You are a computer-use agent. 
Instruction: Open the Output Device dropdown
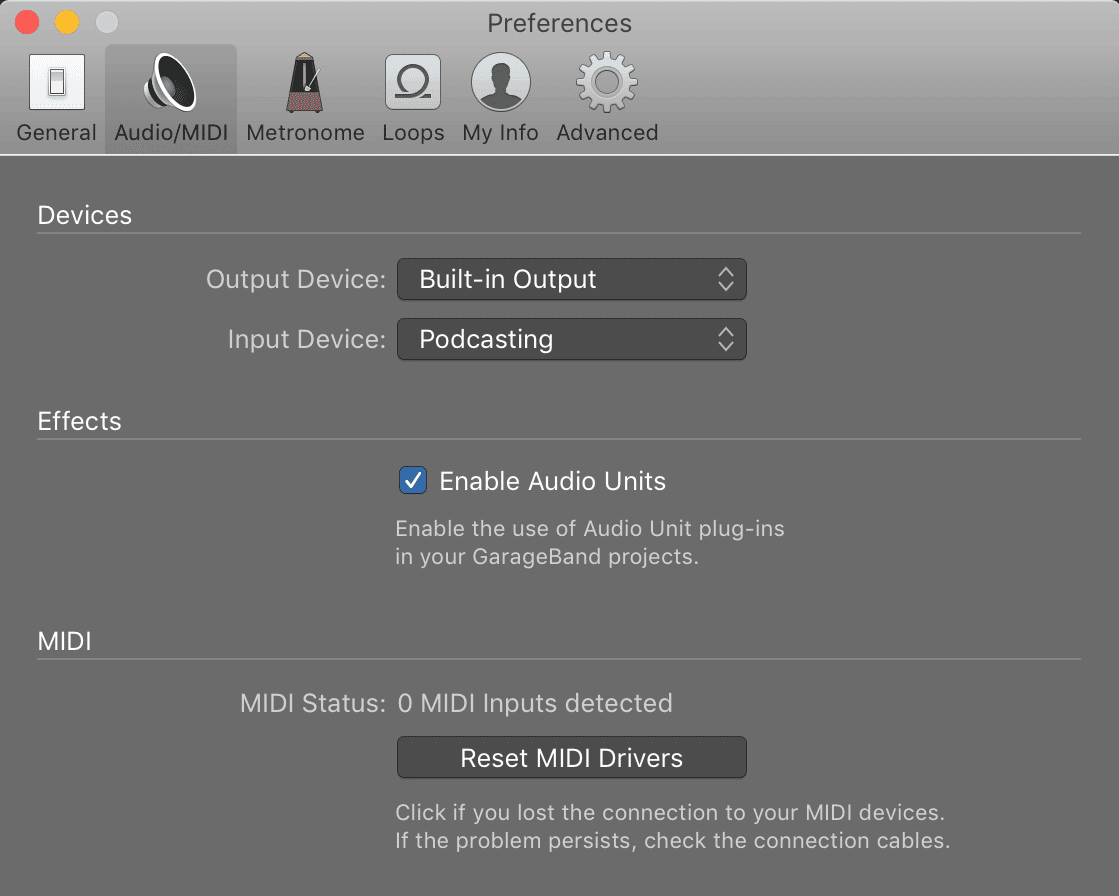pos(571,279)
